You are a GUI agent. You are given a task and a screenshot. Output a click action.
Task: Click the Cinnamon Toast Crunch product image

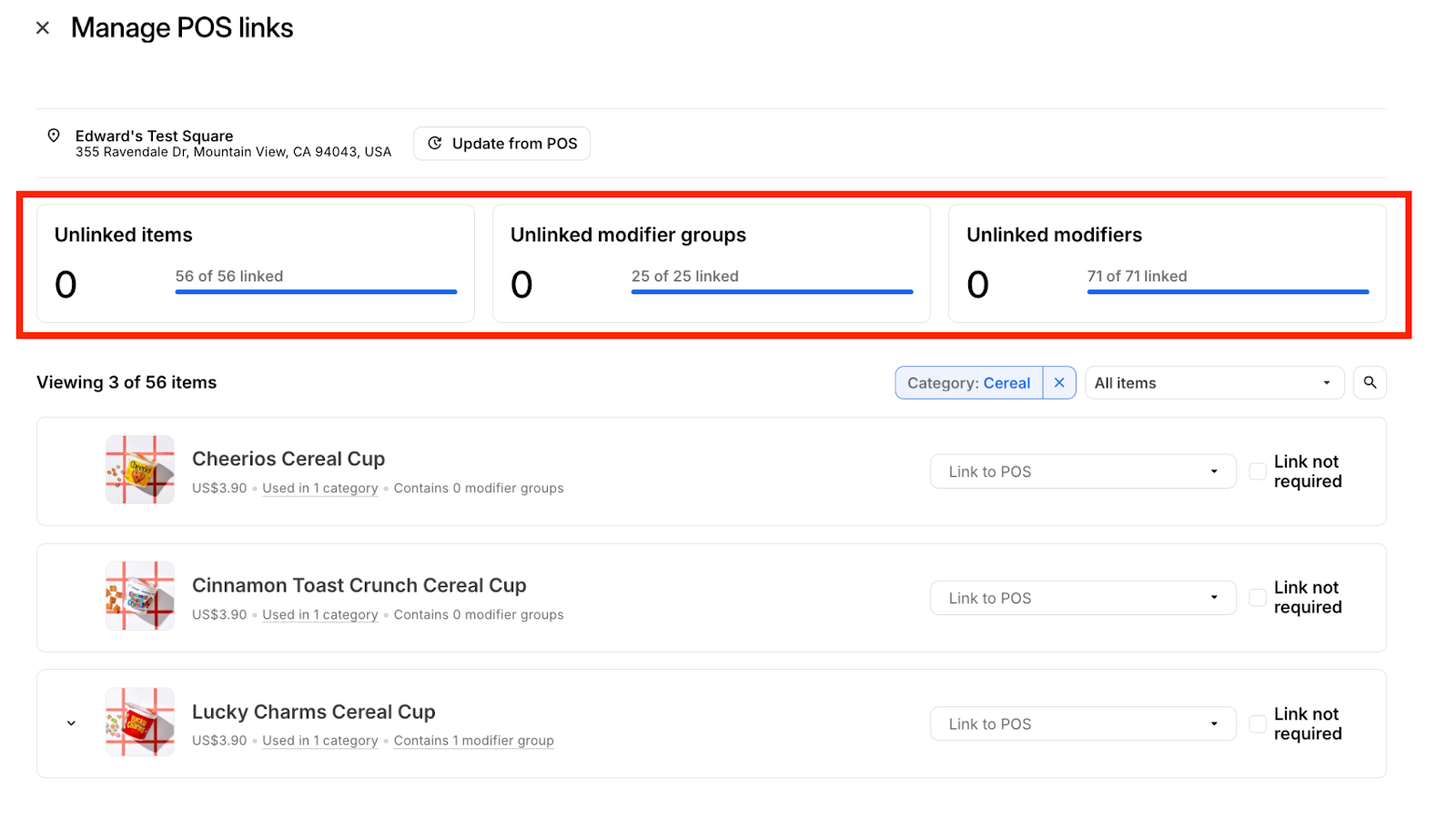pyautogui.click(x=139, y=597)
